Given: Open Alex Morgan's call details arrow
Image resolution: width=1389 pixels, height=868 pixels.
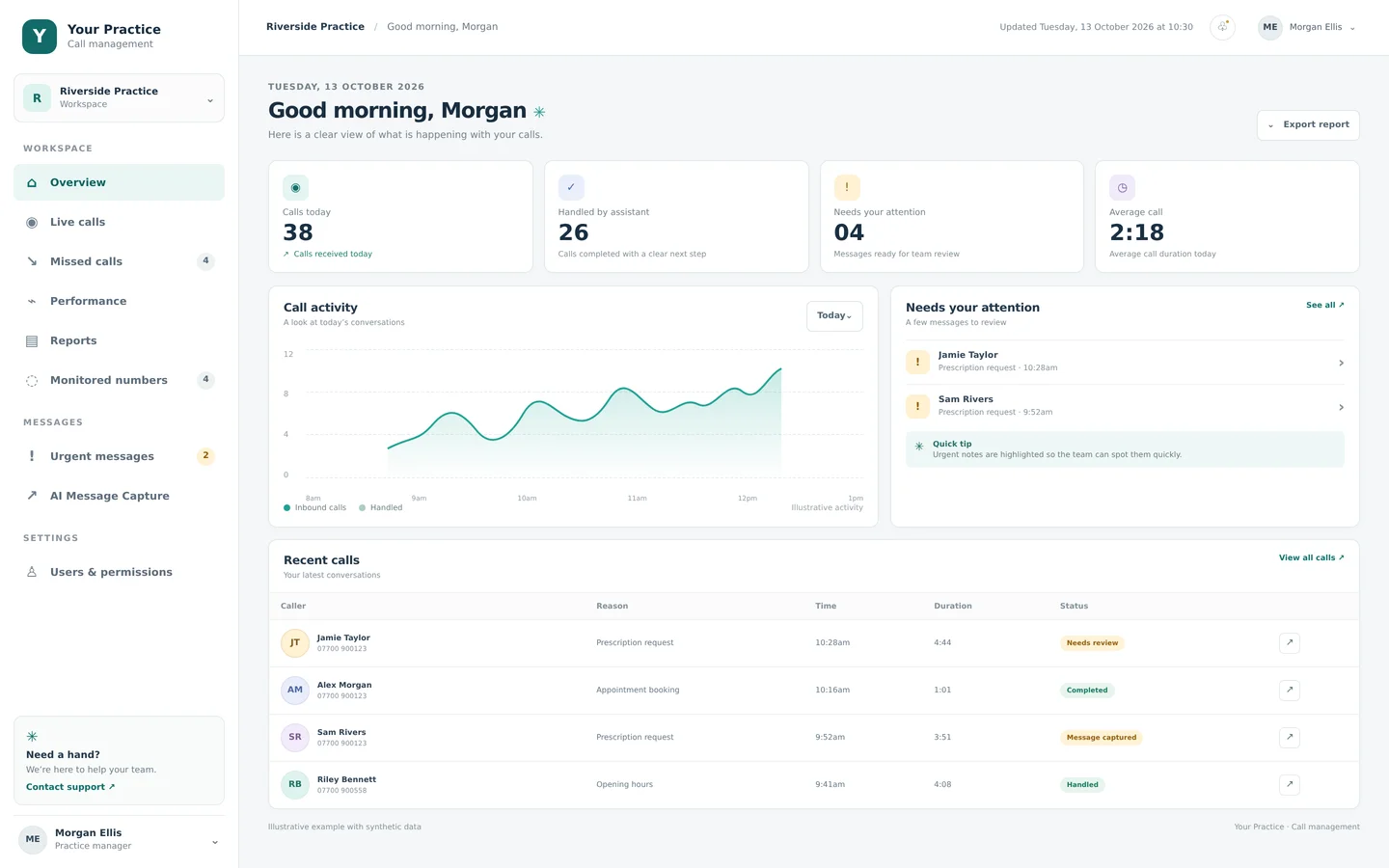Looking at the screenshot, I should pos(1290,691).
